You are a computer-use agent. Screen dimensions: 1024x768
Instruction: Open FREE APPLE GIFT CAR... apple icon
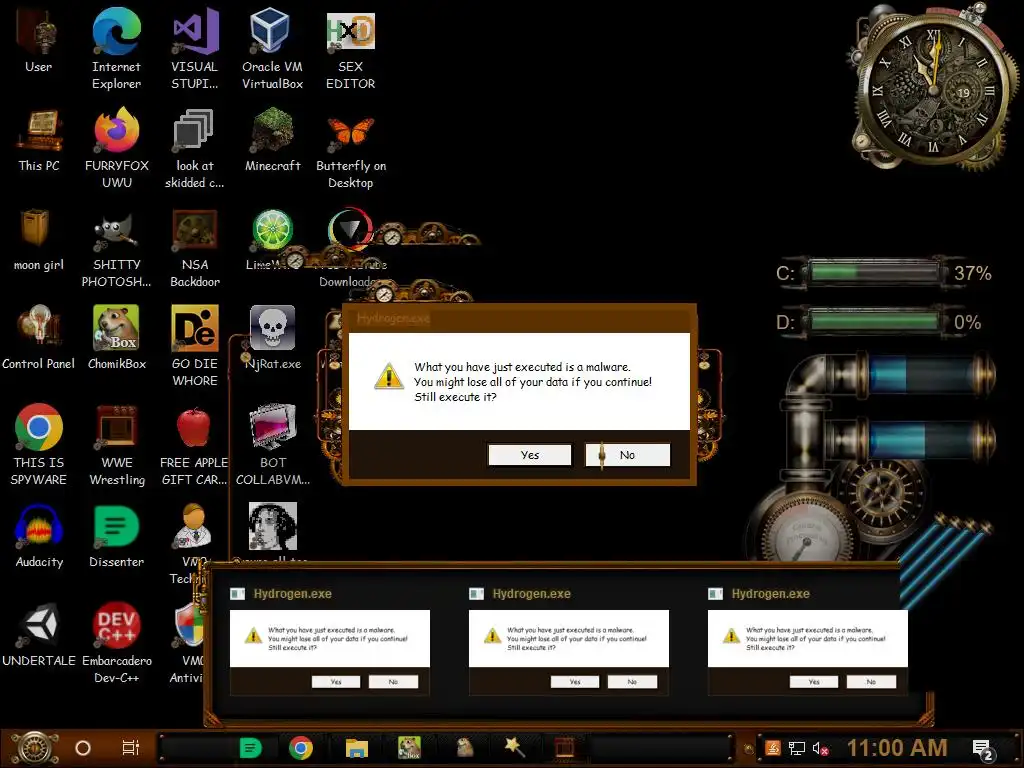(x=194, y=445)
